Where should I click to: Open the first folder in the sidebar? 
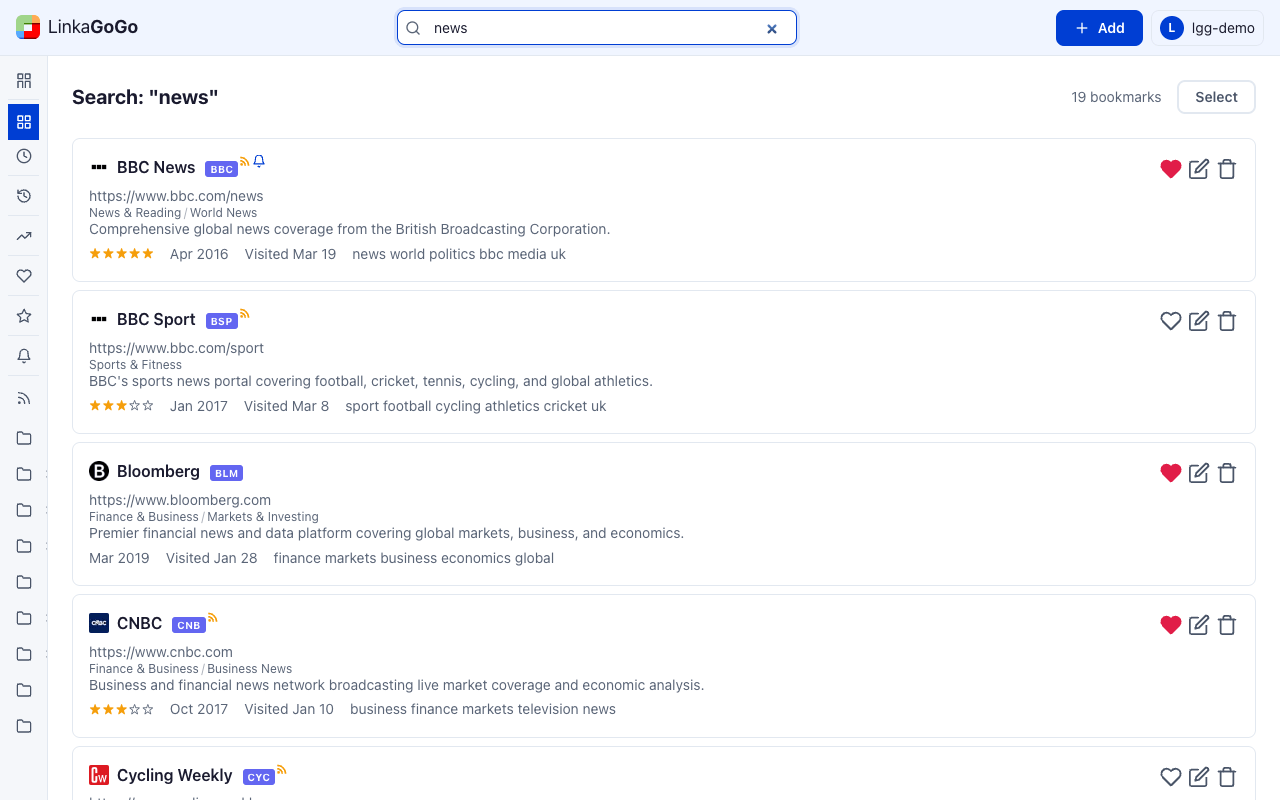[24, 438]
